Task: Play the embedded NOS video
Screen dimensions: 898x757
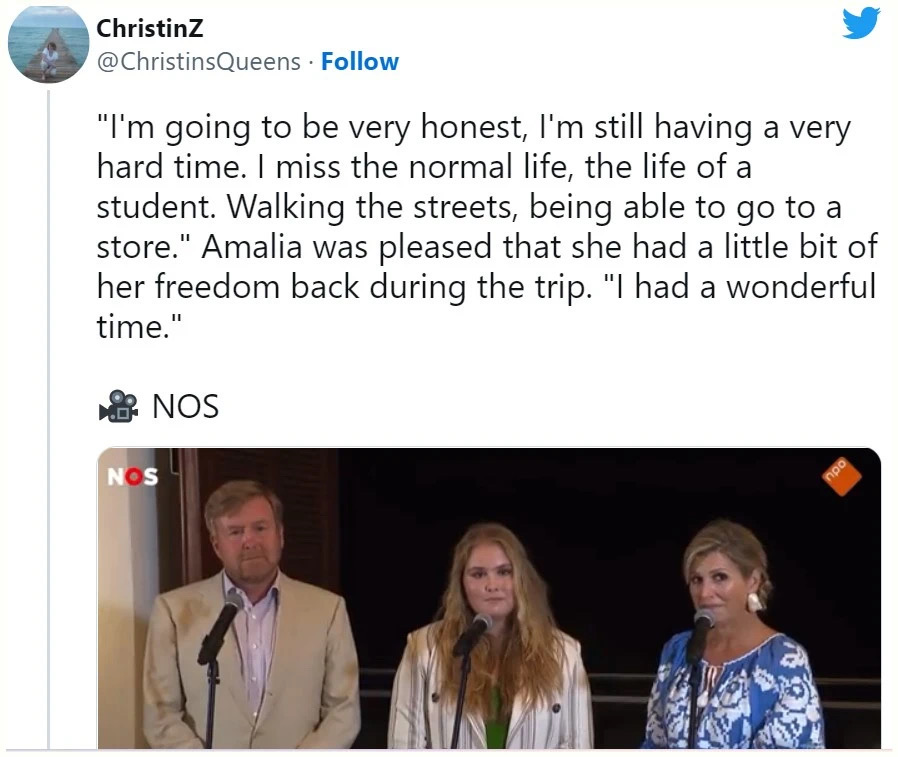Action: click(489, 598)
